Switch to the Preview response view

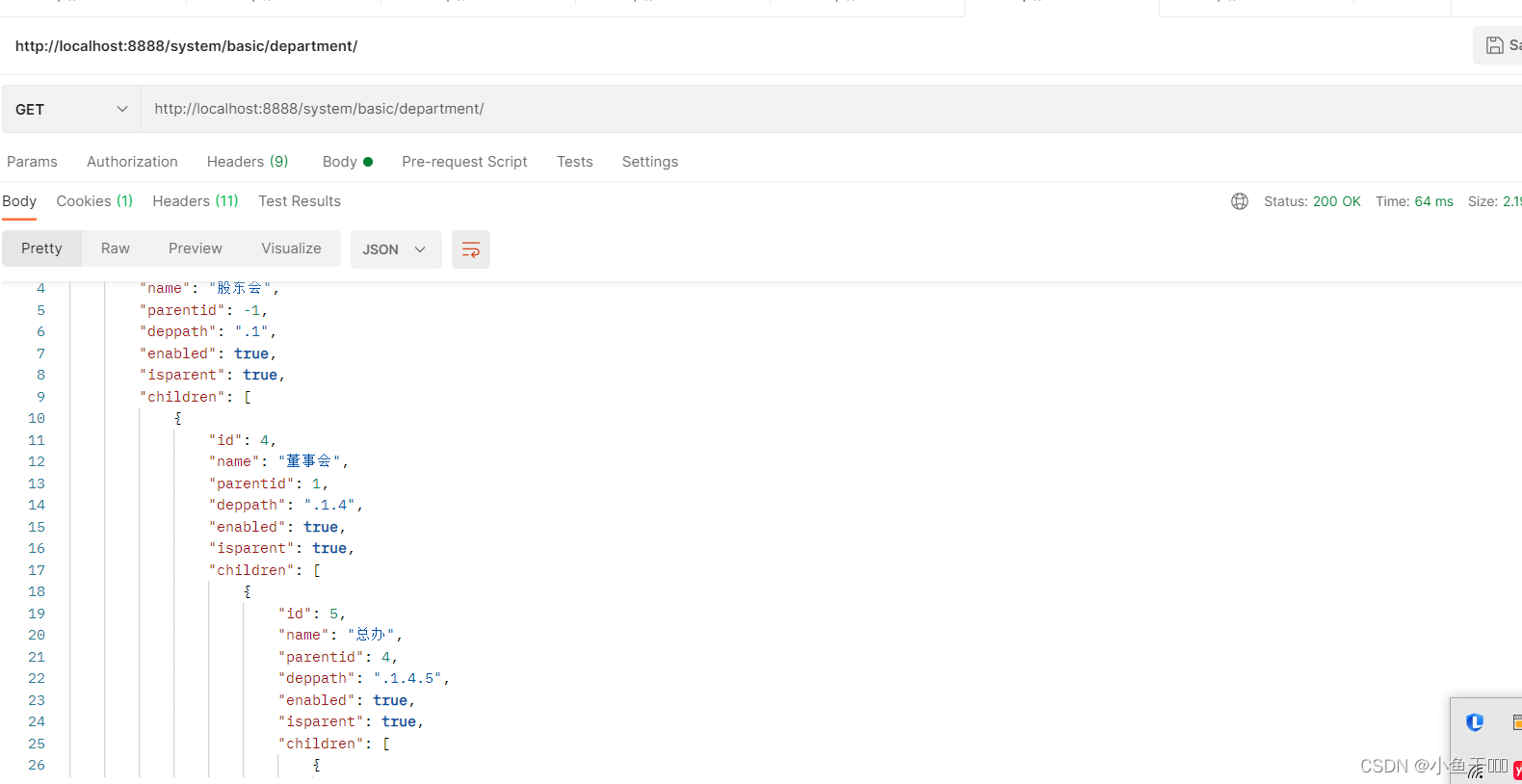click(196, 248)
